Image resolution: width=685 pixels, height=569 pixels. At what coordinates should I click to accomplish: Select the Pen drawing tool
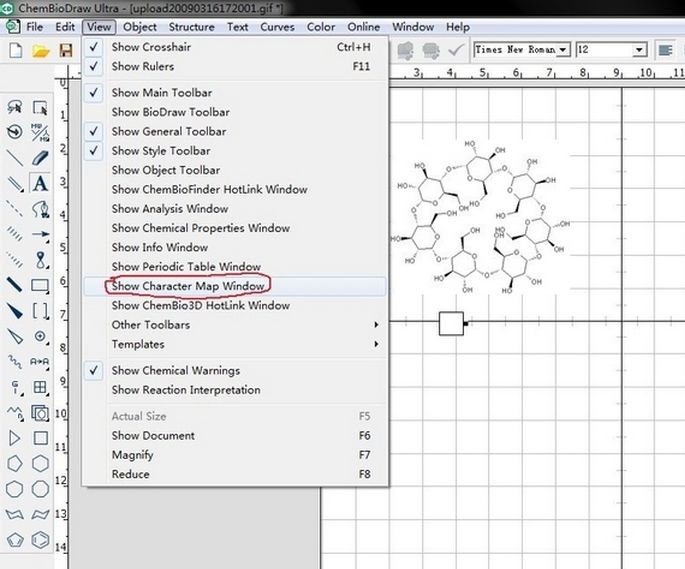pyautogui.click(x=40, y=209)
